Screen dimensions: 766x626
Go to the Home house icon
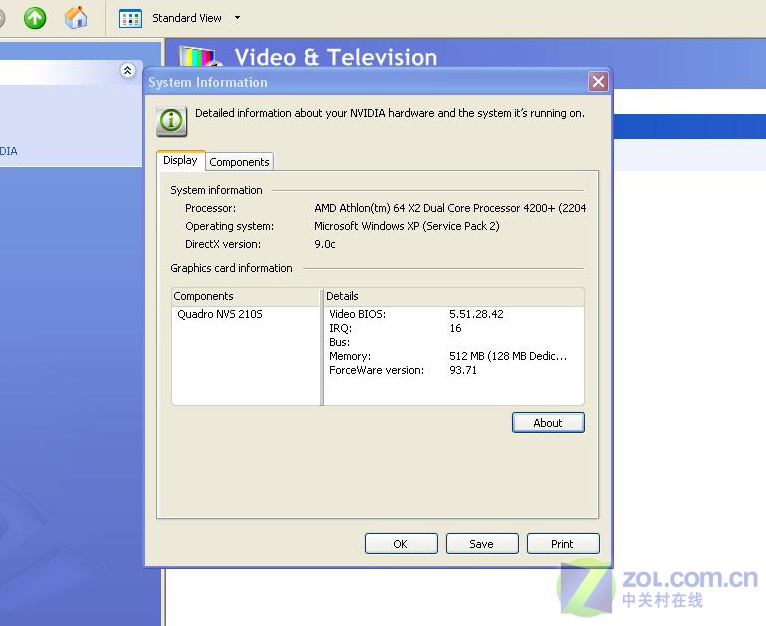tap(76, 18)
